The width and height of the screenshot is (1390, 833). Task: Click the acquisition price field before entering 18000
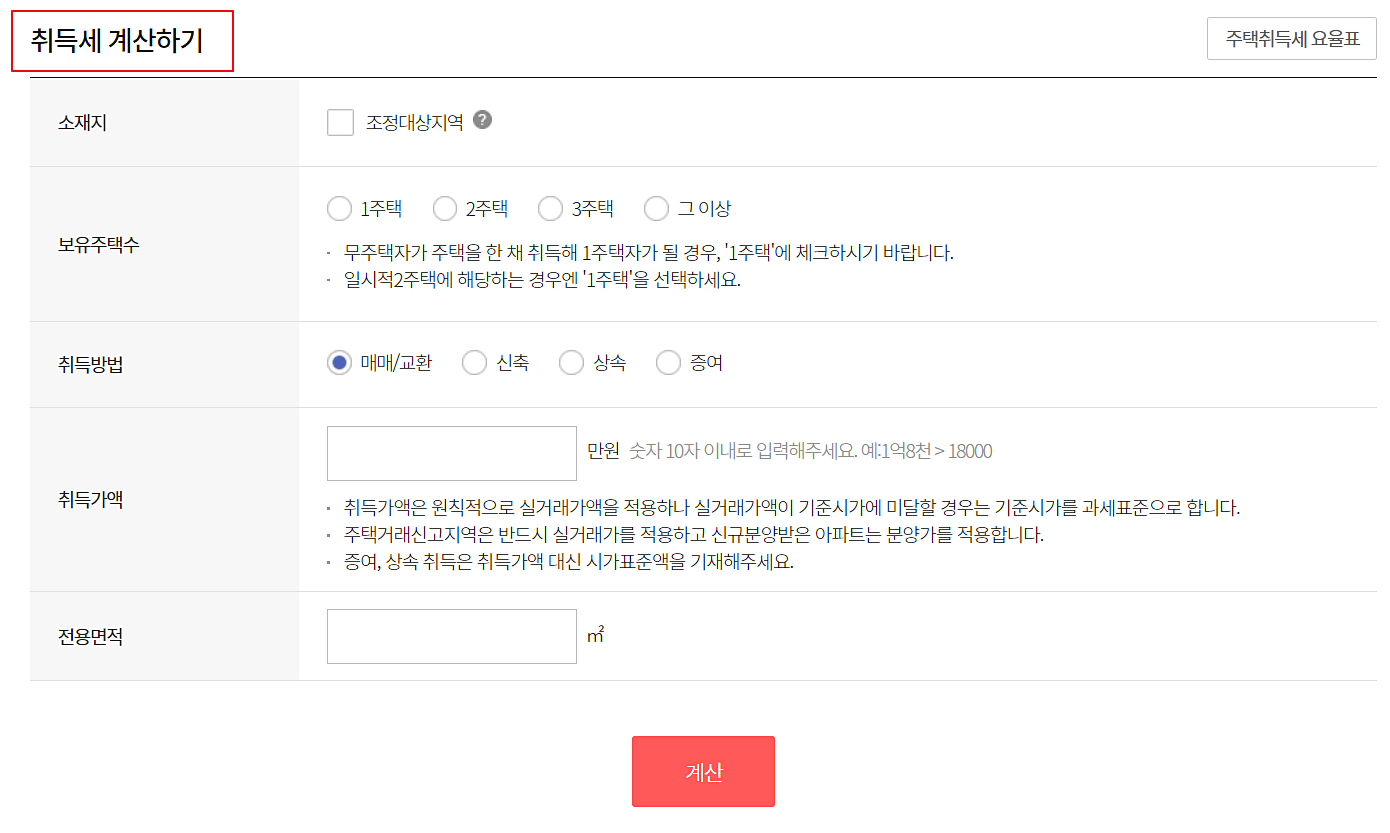point(451,452)
